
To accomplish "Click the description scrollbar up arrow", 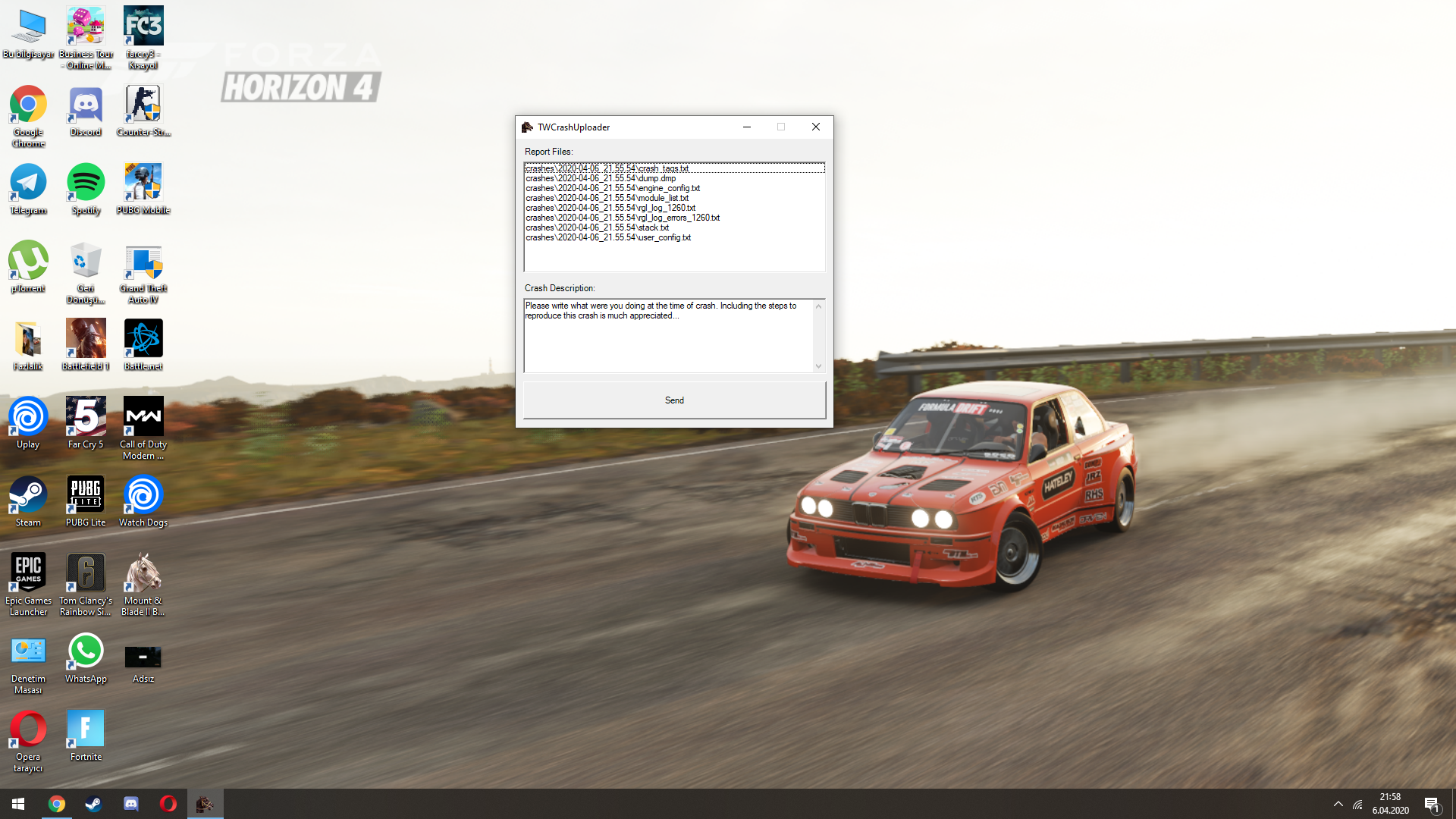I will (x=818, y=306).
